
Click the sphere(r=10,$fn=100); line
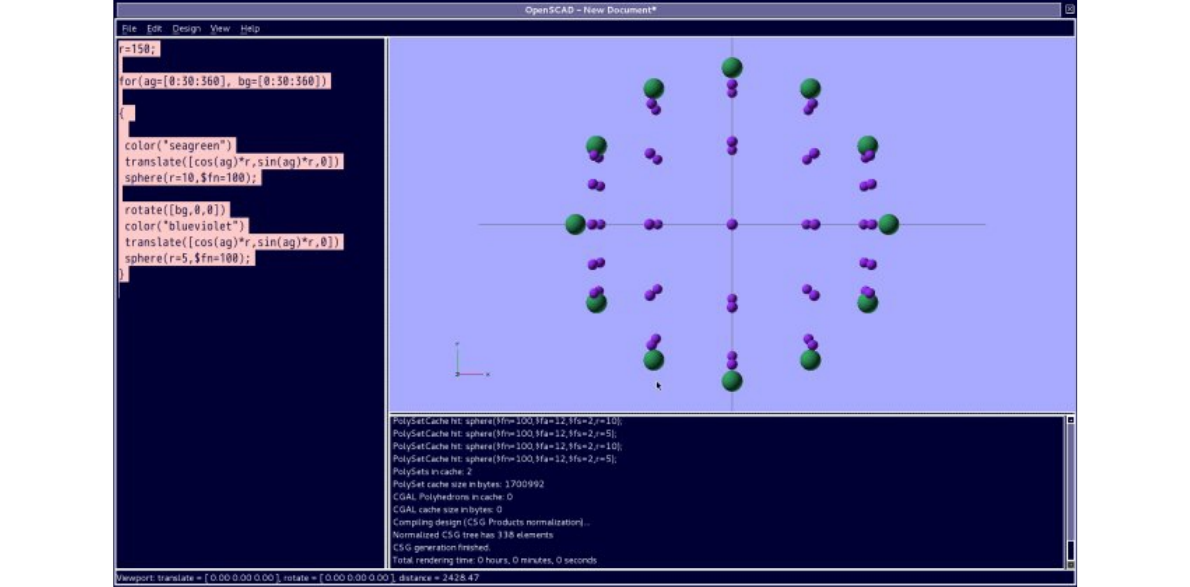coord(191,178)
